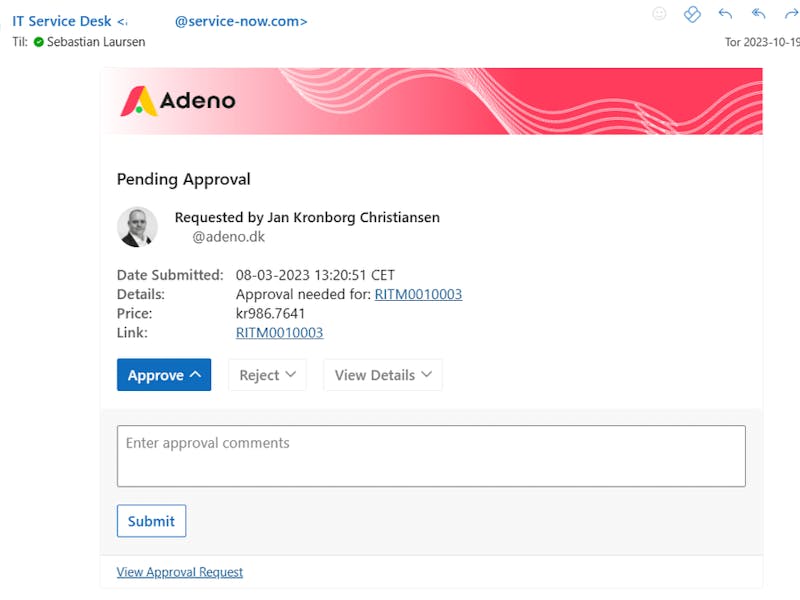Image resolution: width=800 pixels, height=600 pixels.
Task: Click the blue apps icon beside reactions
Action: (x=692, y=15)
